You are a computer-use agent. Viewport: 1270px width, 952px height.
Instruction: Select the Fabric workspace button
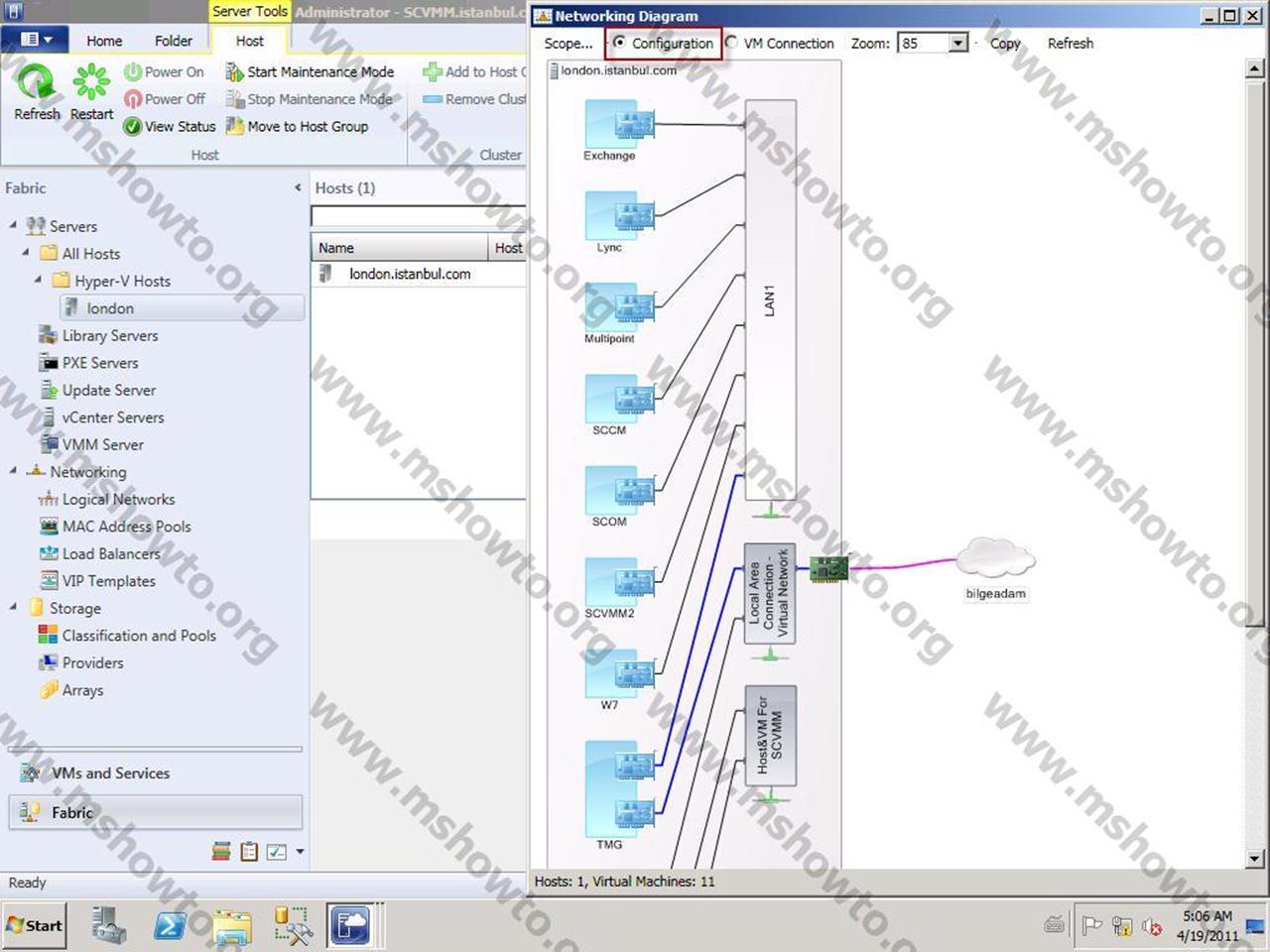pos(155,812)
